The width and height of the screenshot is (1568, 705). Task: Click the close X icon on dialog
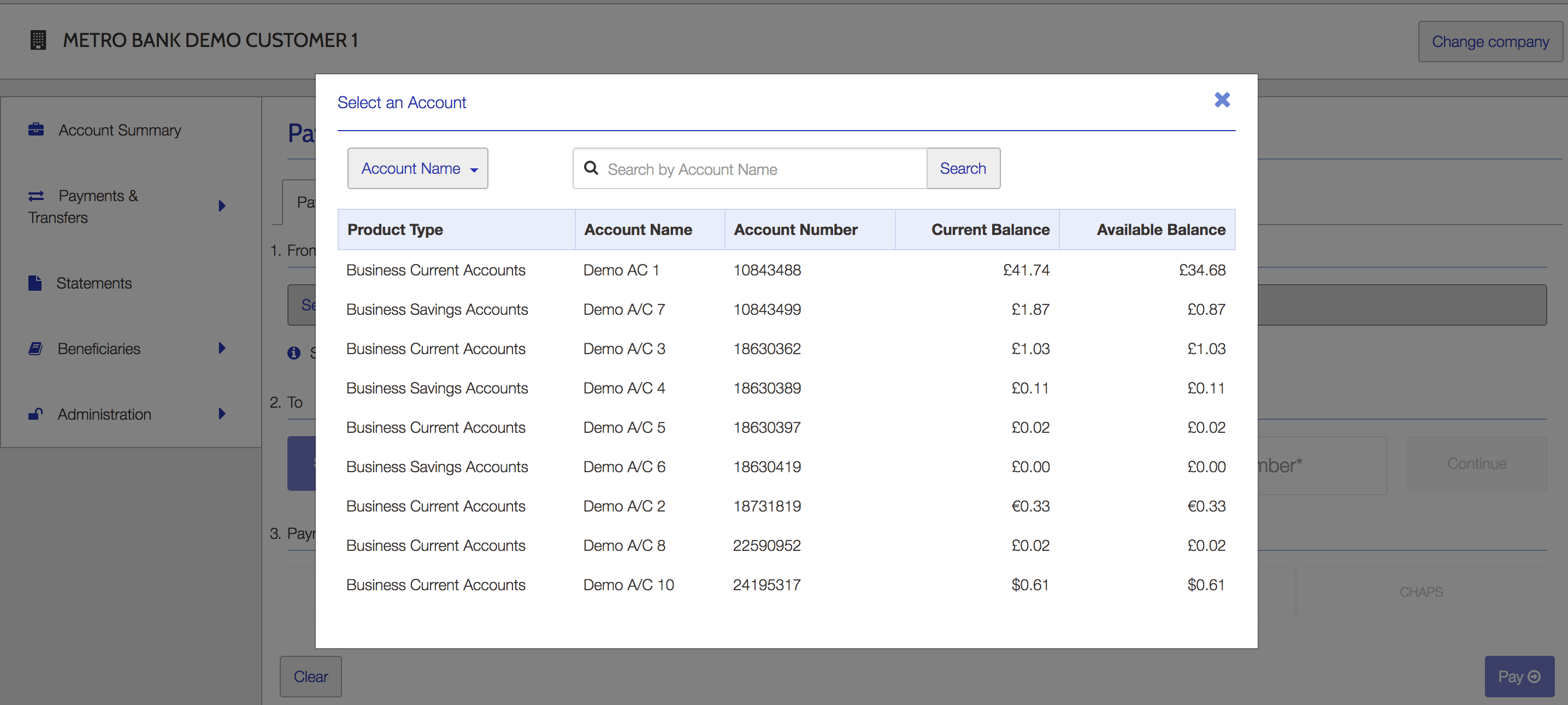(x=1221, y=99)
